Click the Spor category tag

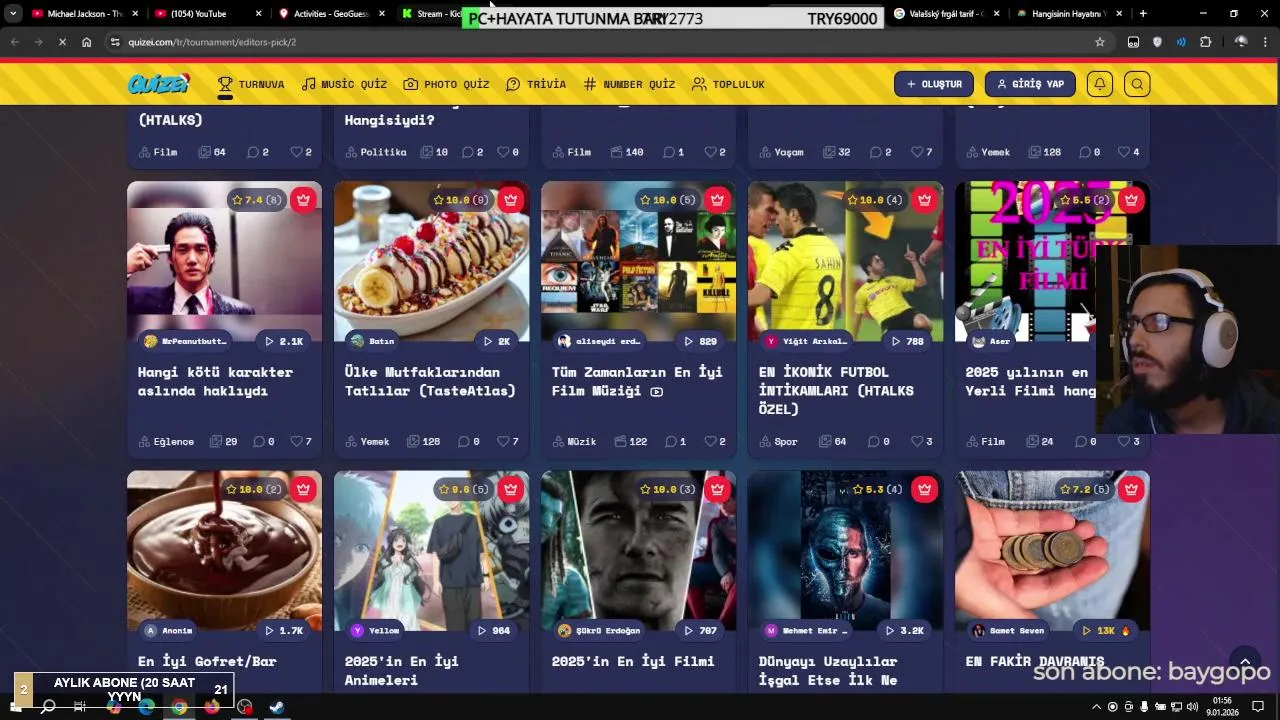(x=779, y=441)
